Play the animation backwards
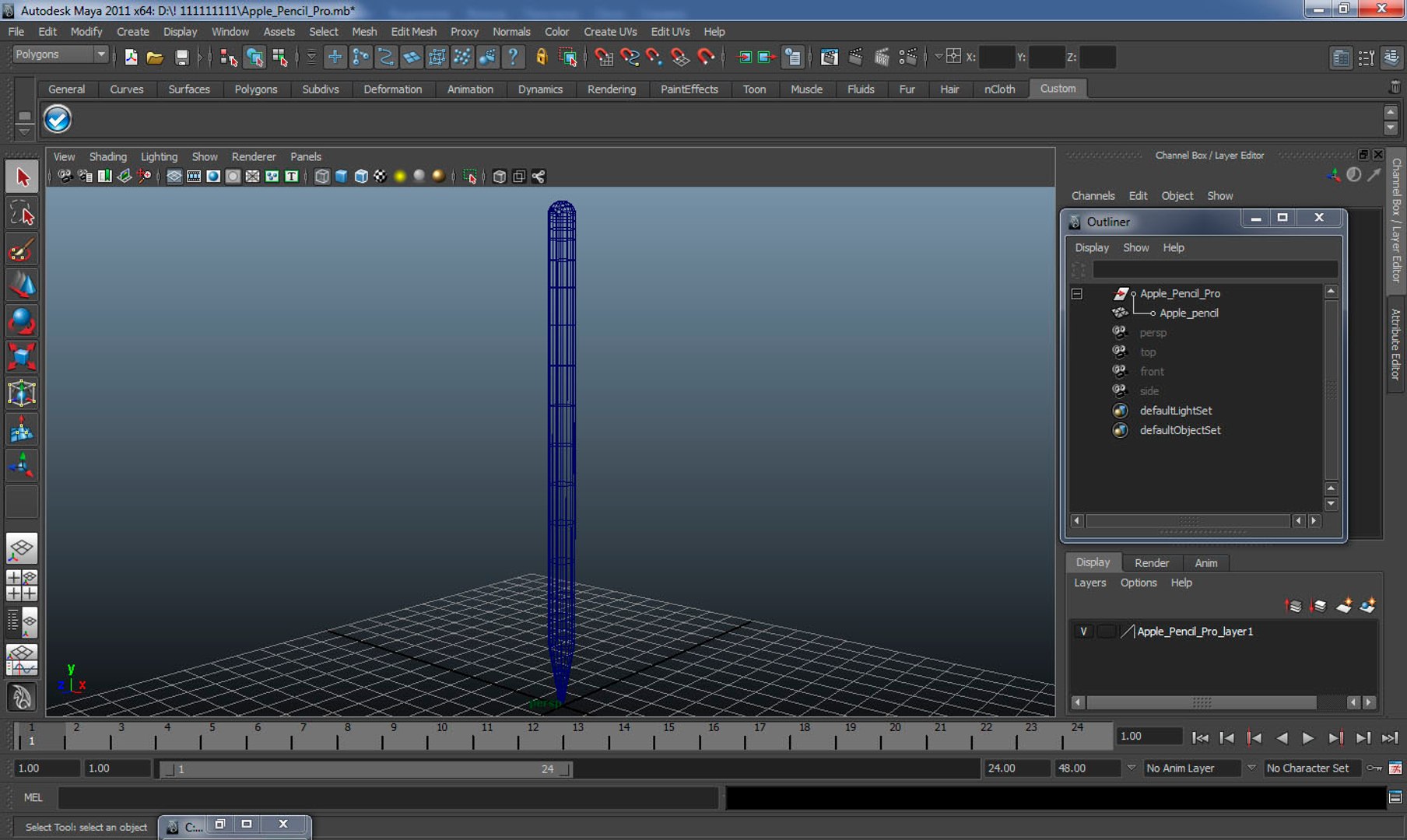The image size is (1407, 840). 1282,738
